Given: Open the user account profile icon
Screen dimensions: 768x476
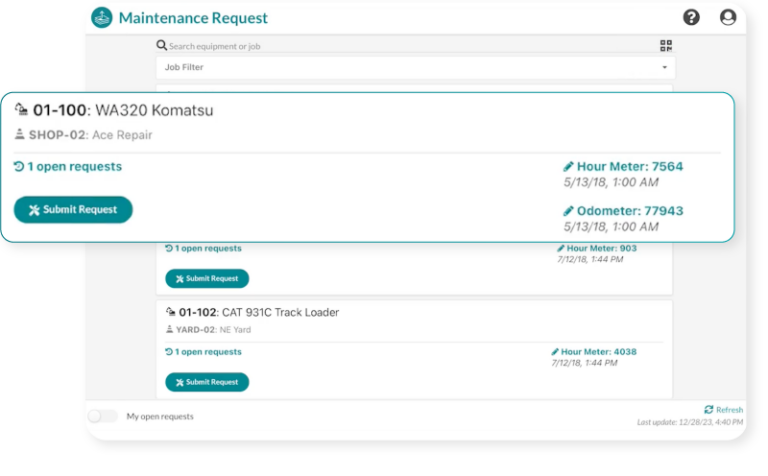Looking at the screenshot, I should [728, 17].
